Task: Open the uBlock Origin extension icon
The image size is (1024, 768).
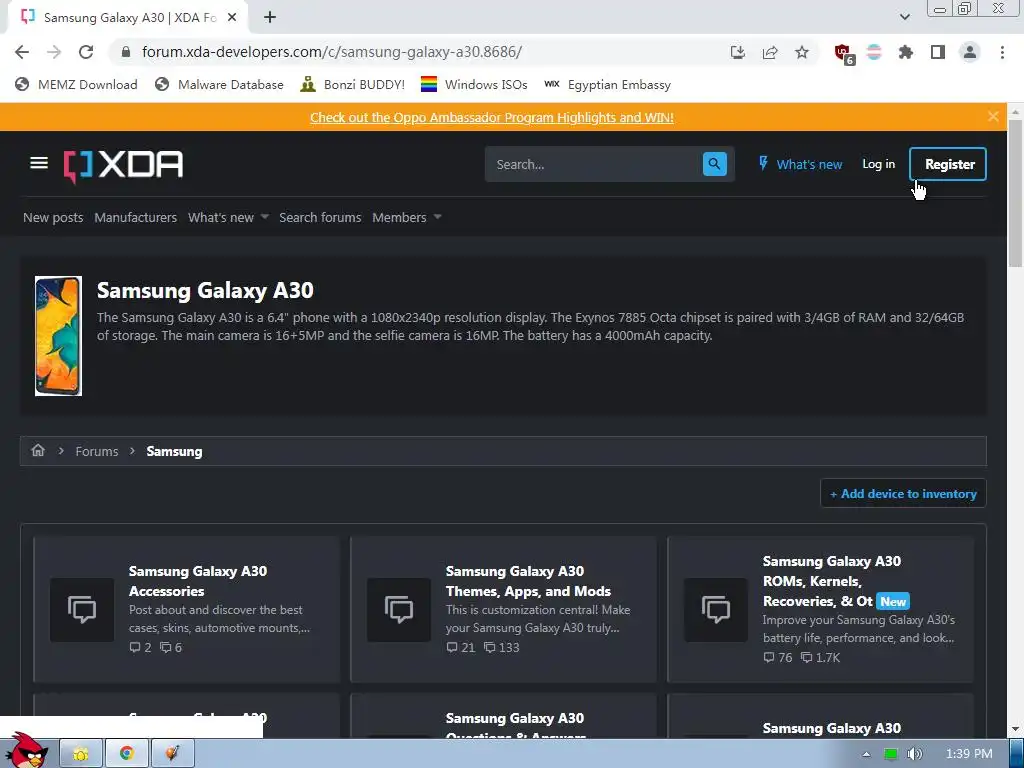Action: 843,53
